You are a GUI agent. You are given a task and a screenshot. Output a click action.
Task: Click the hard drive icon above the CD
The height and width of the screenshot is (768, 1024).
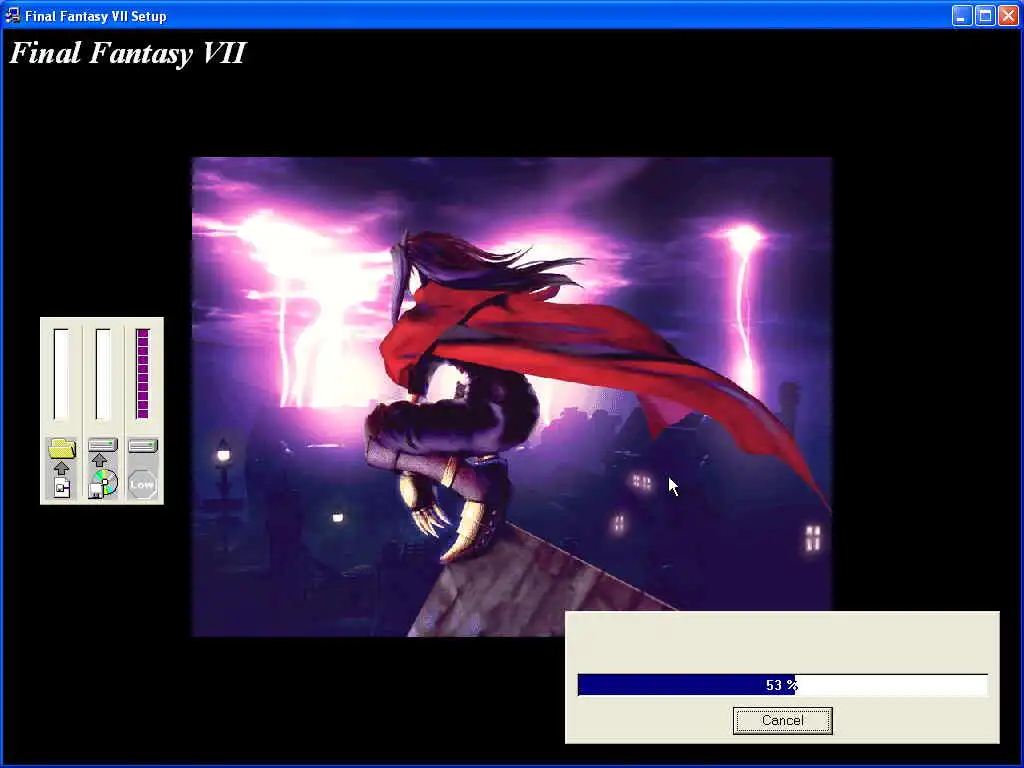103,445
